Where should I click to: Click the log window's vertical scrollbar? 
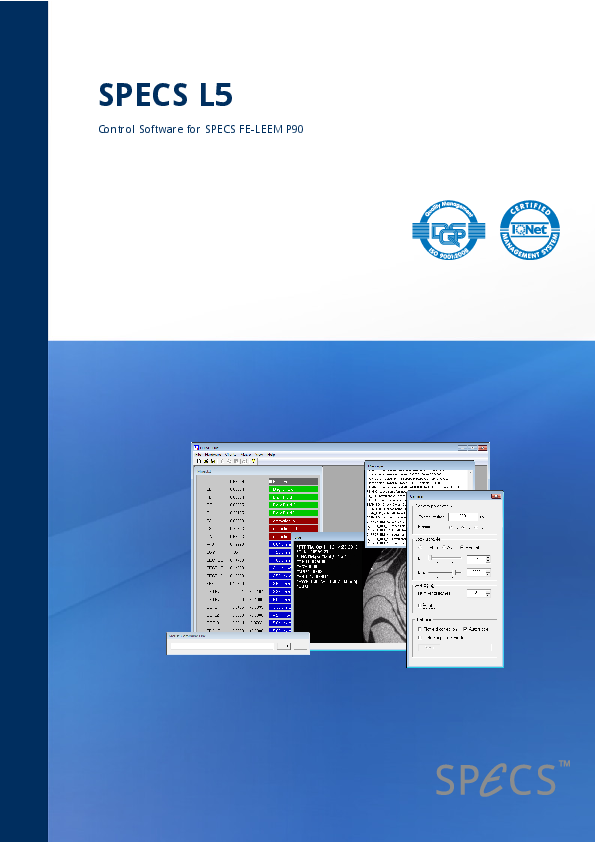point(470,479)
